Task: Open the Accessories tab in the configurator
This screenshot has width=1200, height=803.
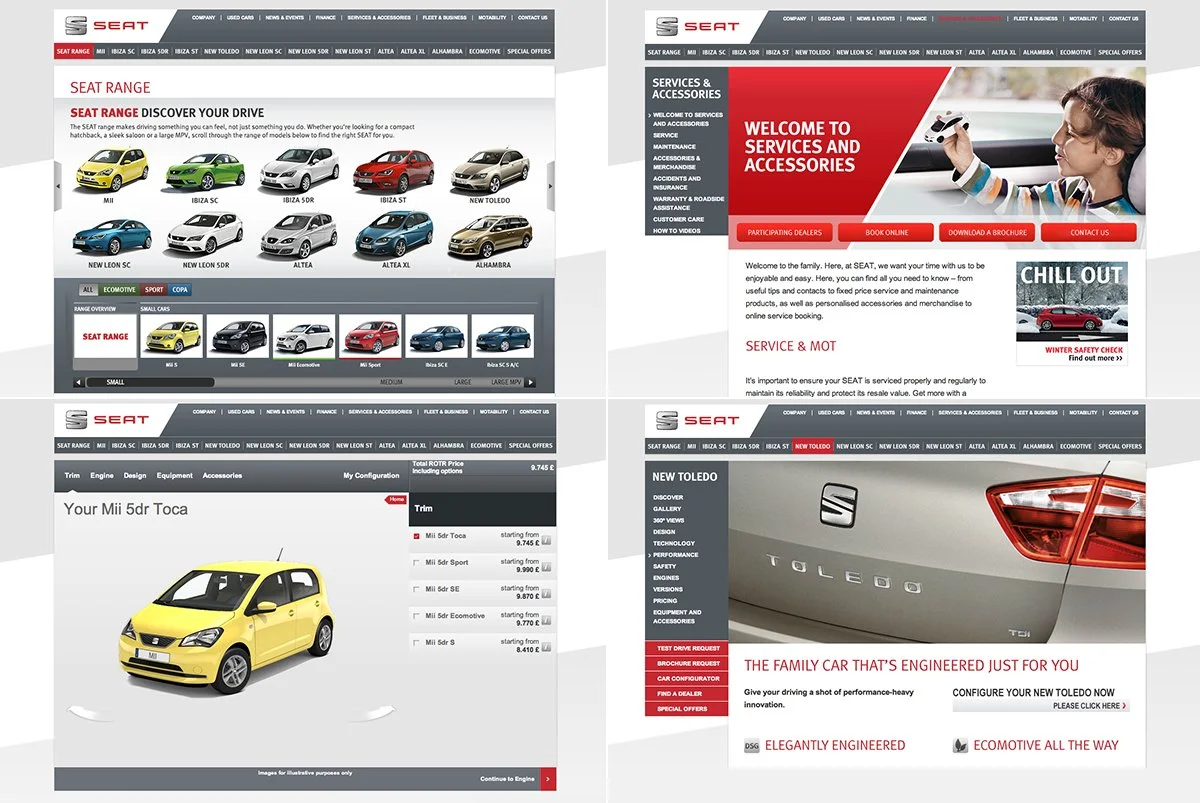Action: pos(222,476)
